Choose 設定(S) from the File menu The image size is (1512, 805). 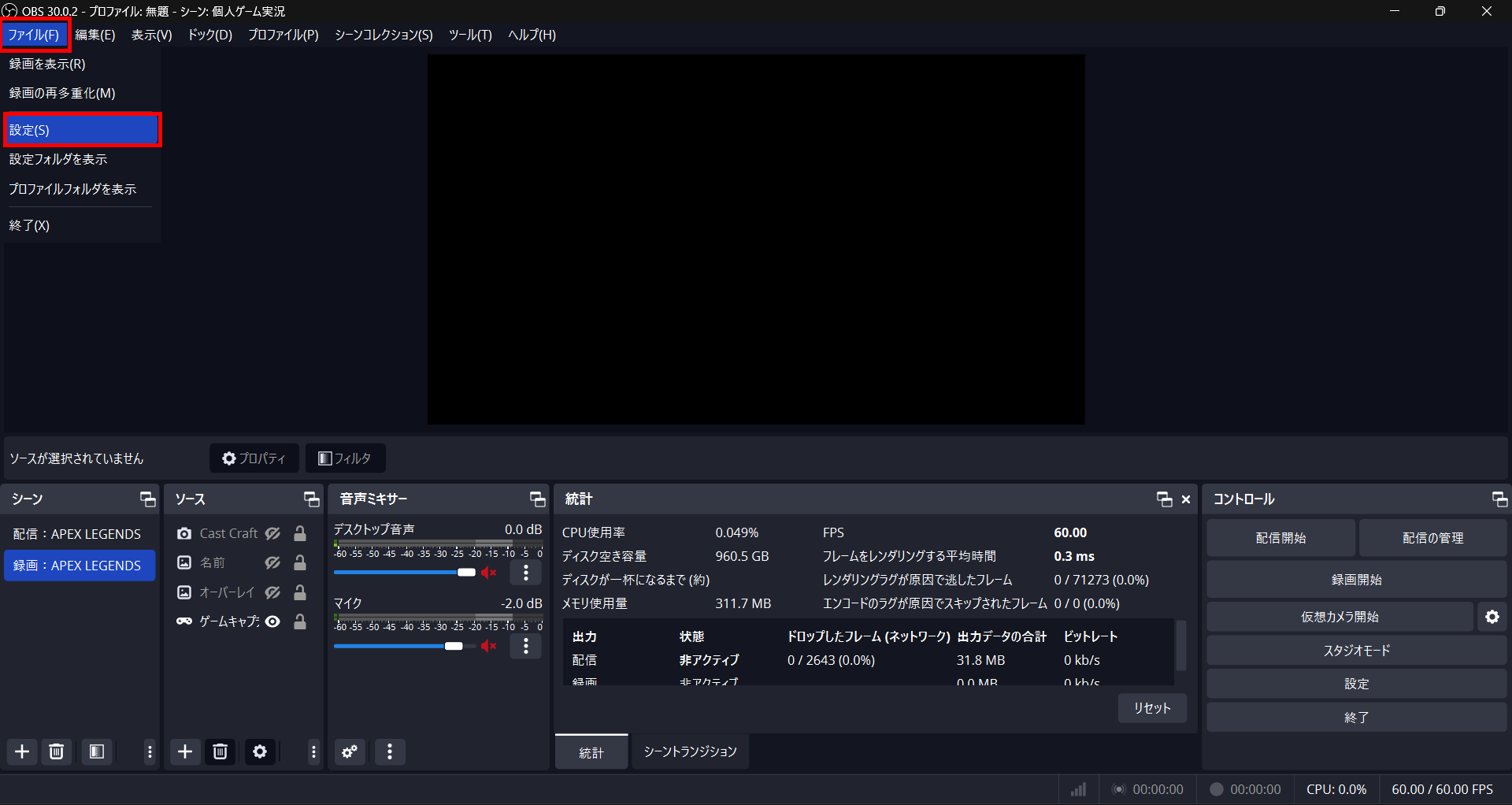click(x=83, y=130)
